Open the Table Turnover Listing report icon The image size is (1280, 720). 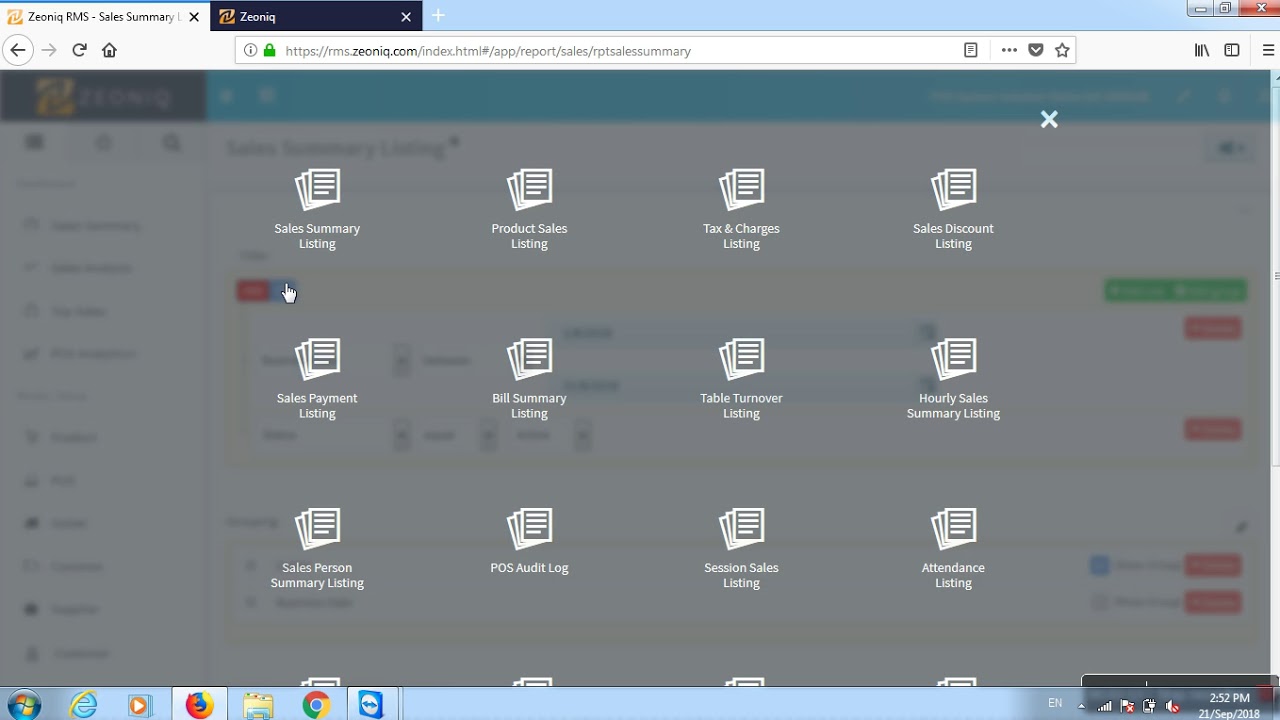coord(742,359)
